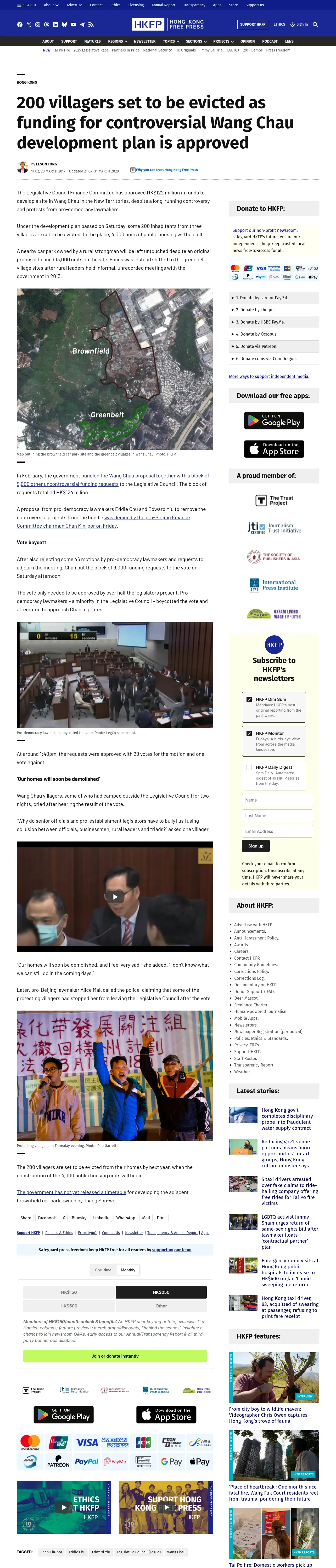Image resolution: width=336 pixels, height=1568 pixels.
Task: Open the footer Google Play badge below donation box
Action: [x=63, y=1415]
